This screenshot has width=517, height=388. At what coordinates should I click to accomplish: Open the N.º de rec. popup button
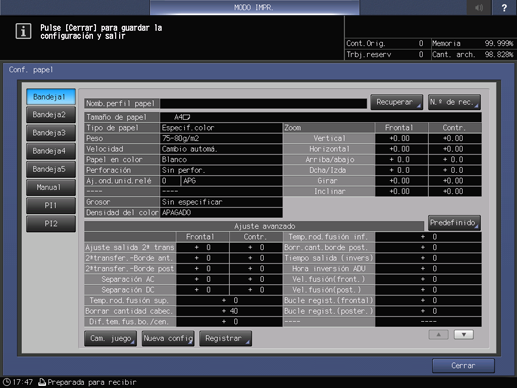pyautogui.click(x=454, y=102)
